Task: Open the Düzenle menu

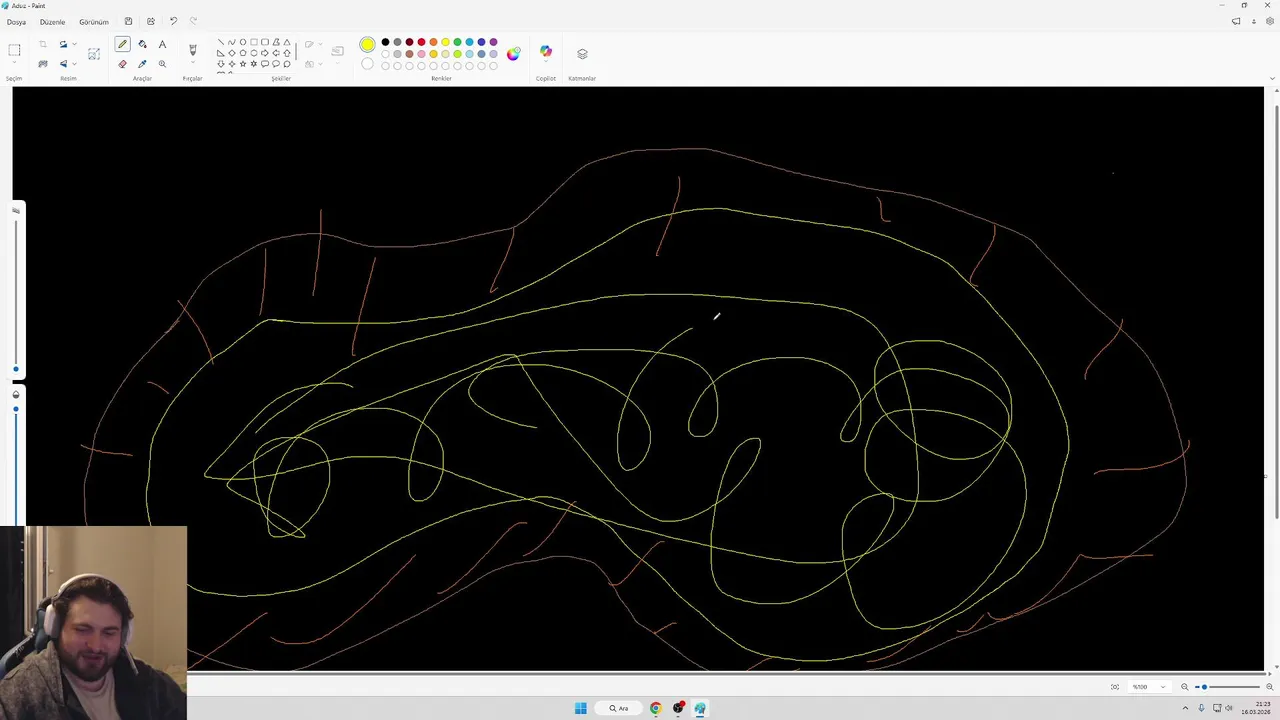Action: (x=52, y=21)
